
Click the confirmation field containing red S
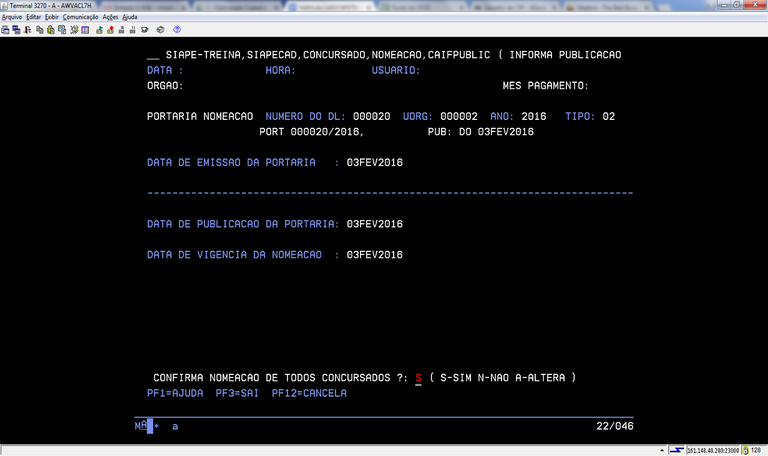click(x=418, y=378)
